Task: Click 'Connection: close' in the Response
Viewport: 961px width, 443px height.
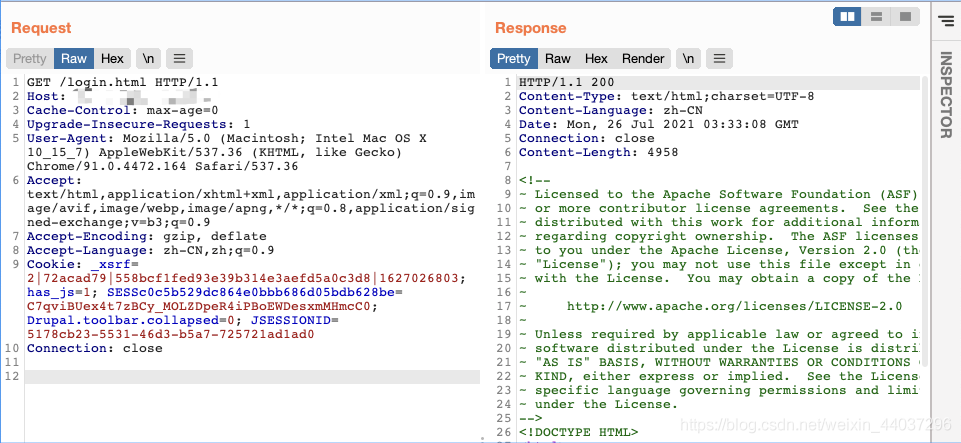Action: 587,138
